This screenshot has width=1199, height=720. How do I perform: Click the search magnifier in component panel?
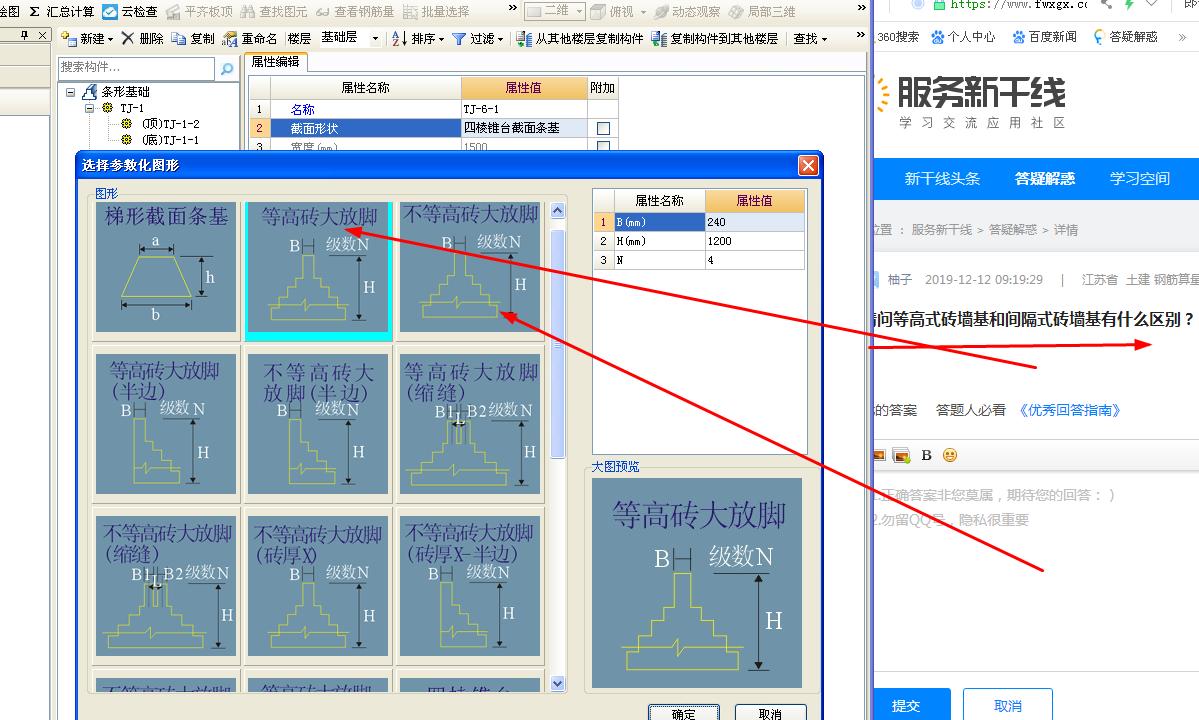tap(227, 69)
